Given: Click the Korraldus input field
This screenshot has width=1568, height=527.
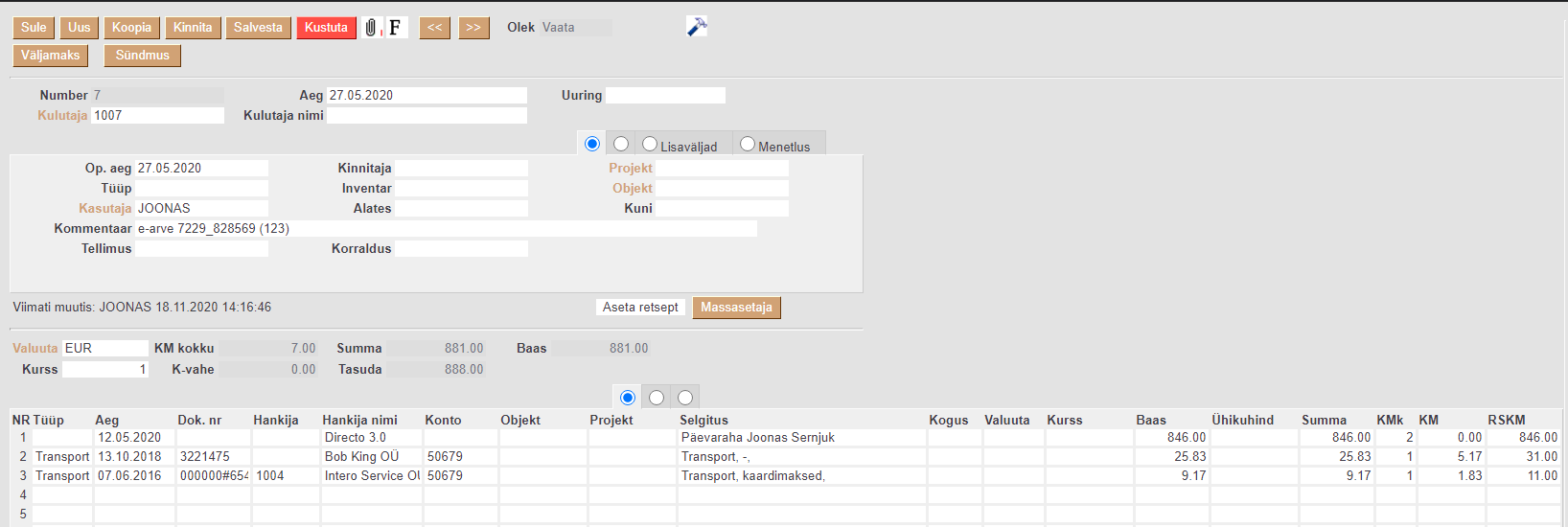Looking at the screenshot, I should (461, 248).
